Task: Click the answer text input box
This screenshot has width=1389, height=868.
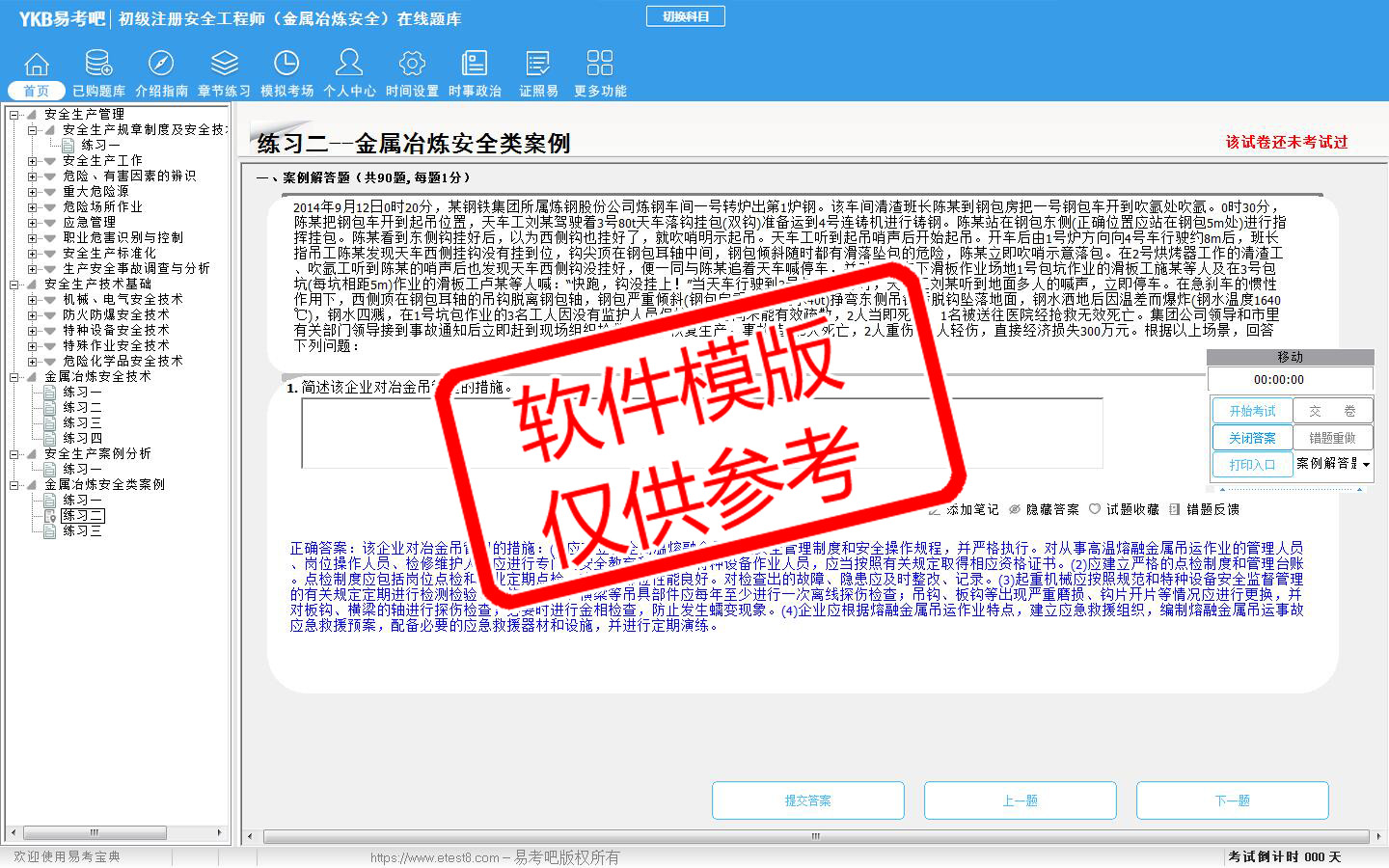Action: point(701,433)
